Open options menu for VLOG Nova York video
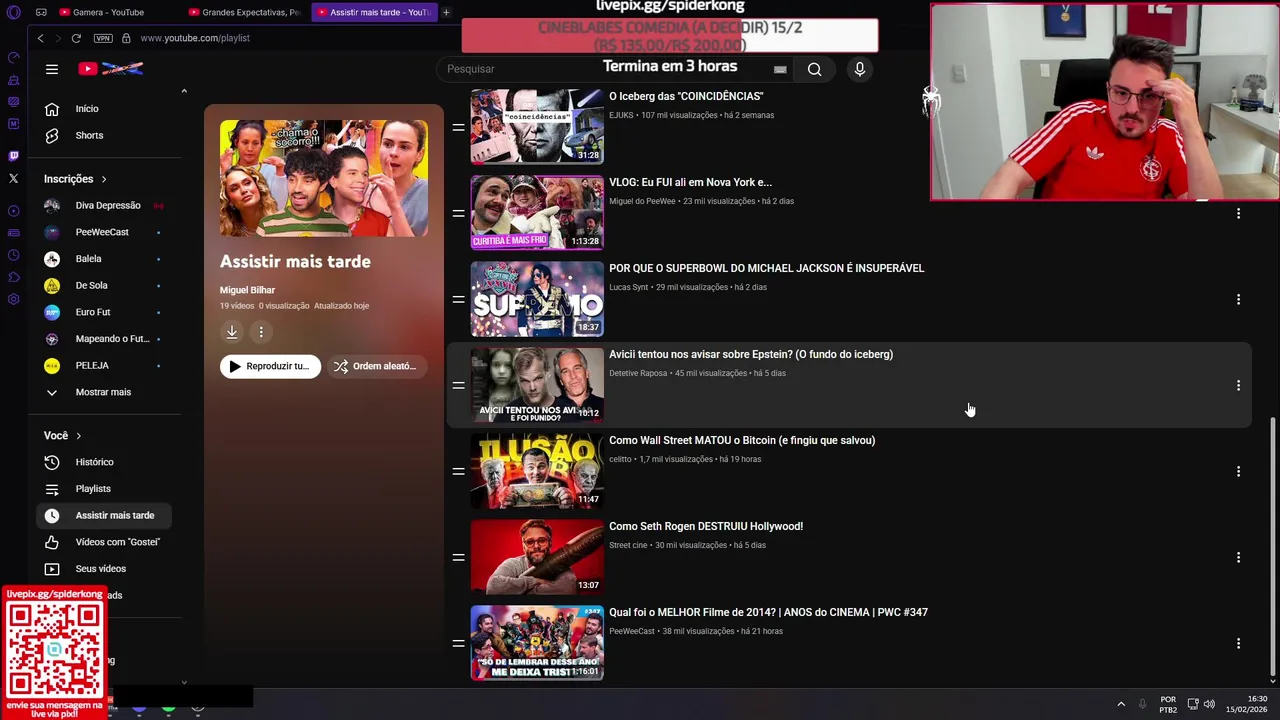The image size is (1280, 720). coord(1238,213)
